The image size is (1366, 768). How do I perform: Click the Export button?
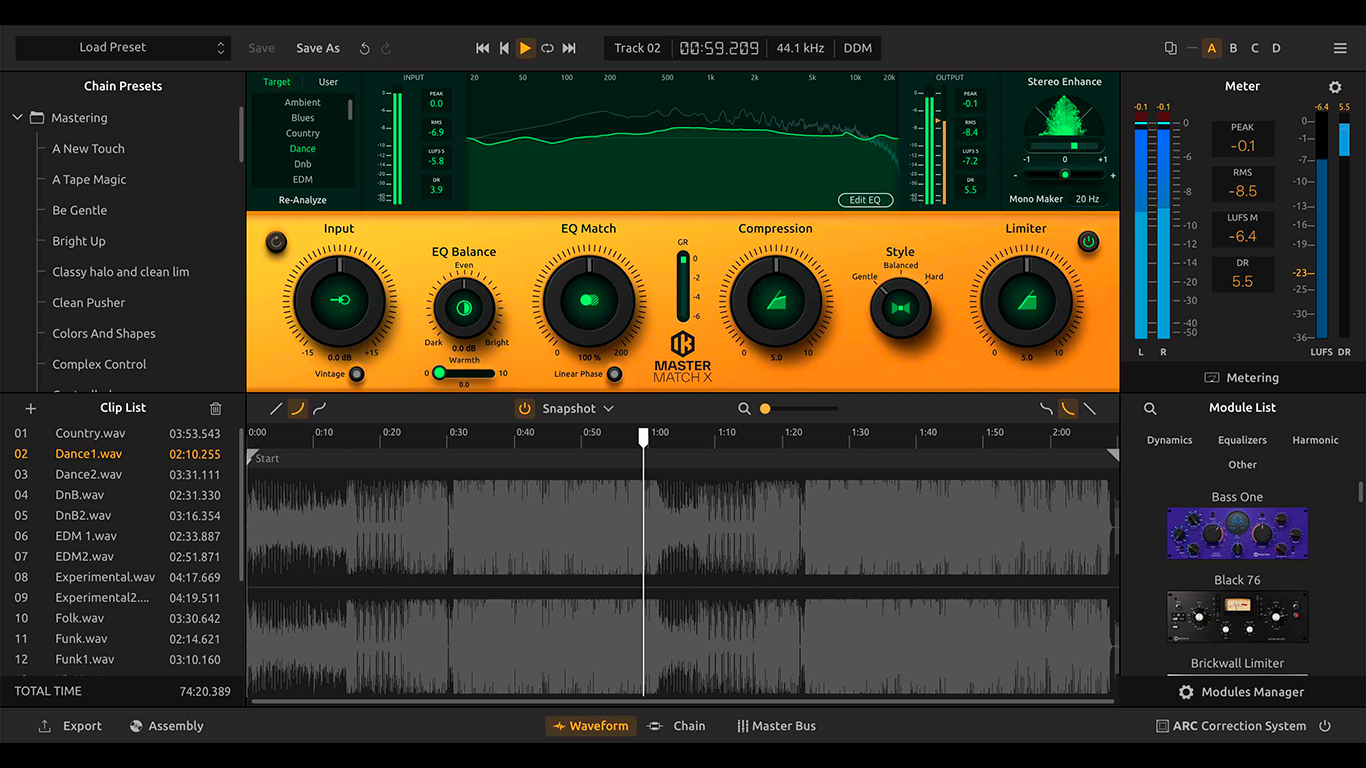click(70, 726)
